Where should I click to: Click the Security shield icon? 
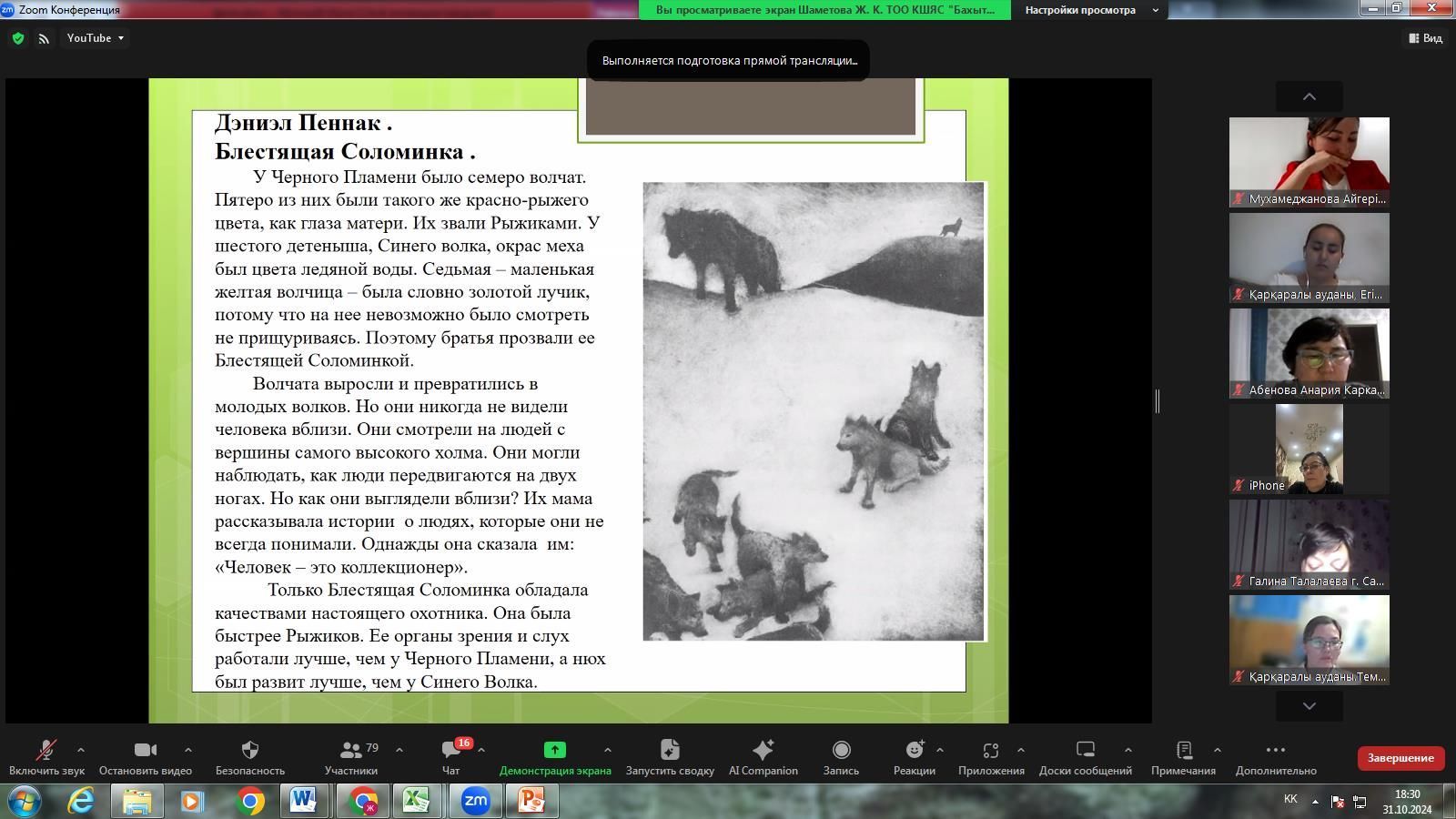point(249,750)
